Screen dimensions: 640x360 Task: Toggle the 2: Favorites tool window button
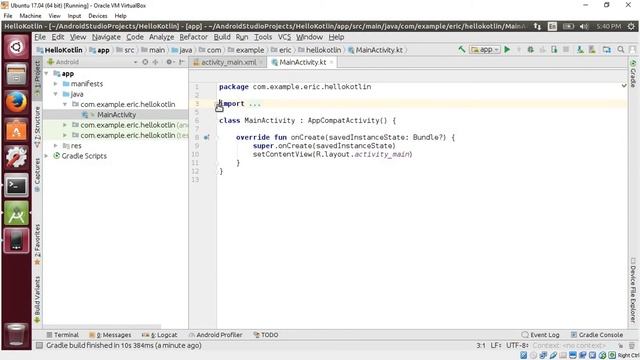37,244
